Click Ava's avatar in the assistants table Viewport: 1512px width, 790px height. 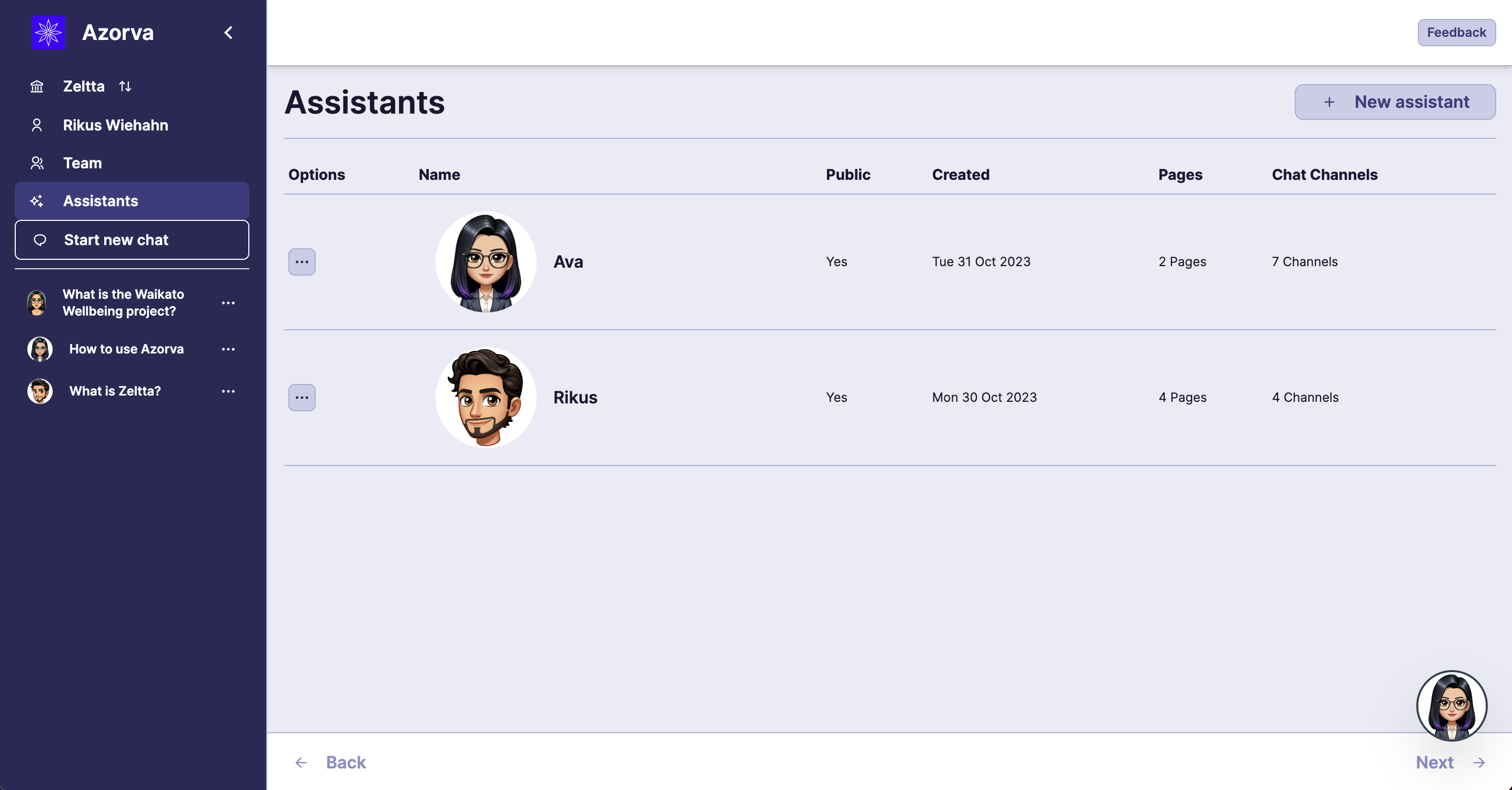coord(486,262)
